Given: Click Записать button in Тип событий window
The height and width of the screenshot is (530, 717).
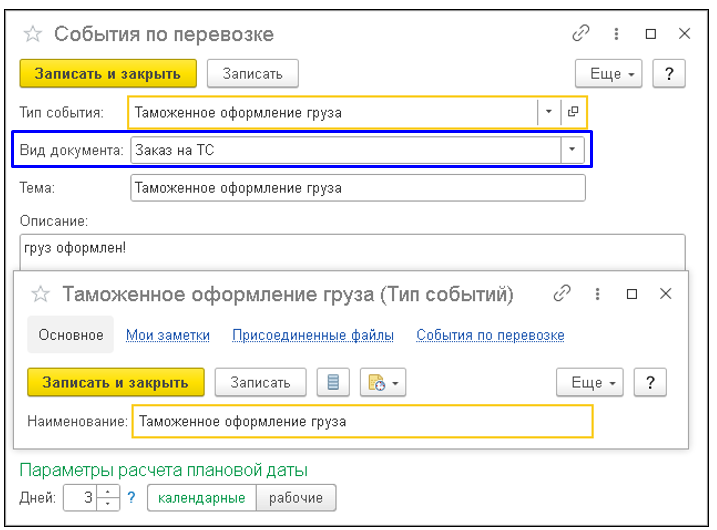Looking at the screenshot, I should tap(260, 382).
